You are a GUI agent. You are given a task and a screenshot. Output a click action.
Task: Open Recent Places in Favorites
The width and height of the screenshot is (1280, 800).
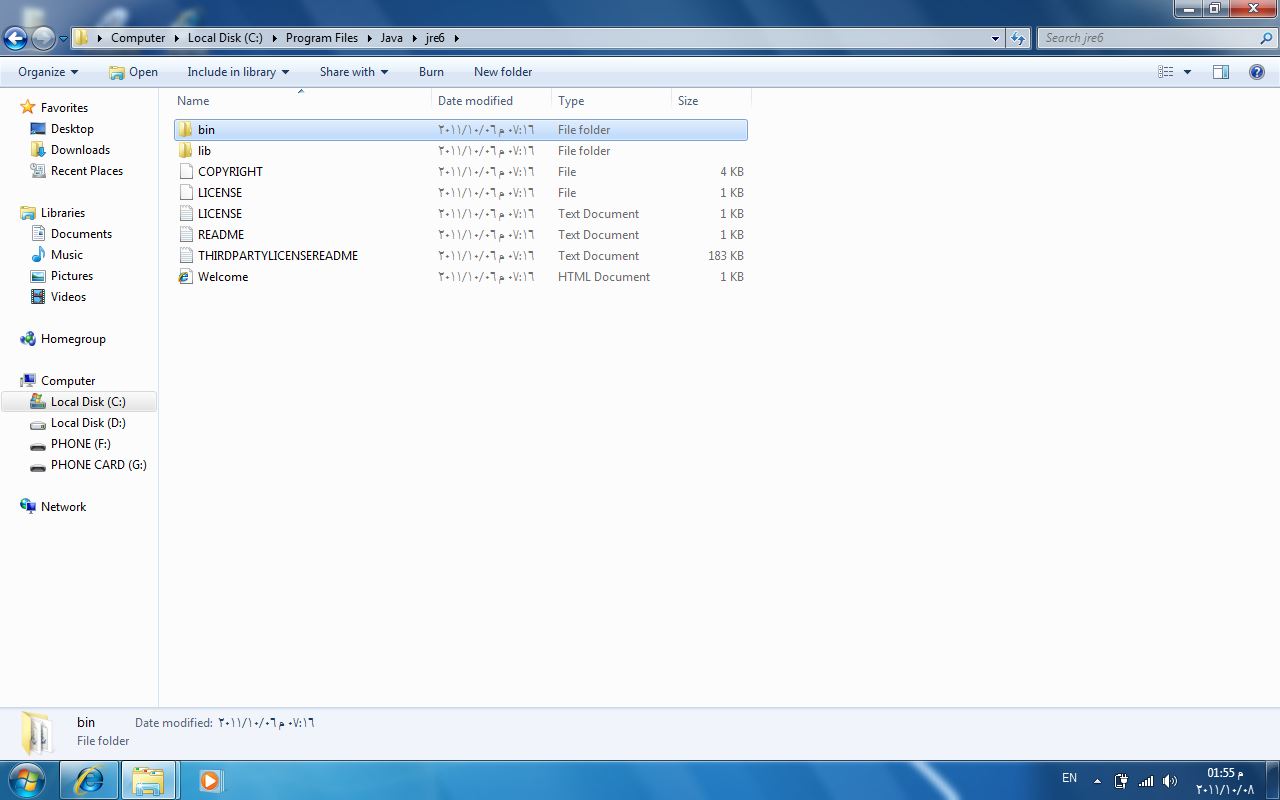click(x=87, y=171)
